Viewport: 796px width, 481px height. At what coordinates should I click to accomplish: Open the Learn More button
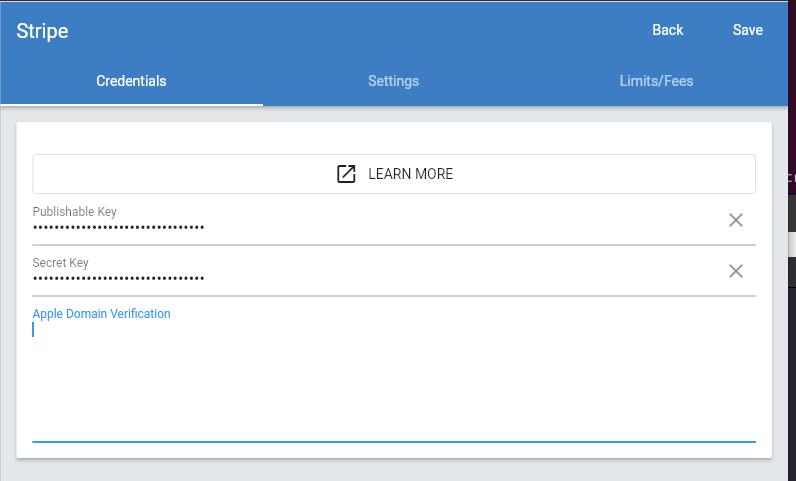(394, 174)
